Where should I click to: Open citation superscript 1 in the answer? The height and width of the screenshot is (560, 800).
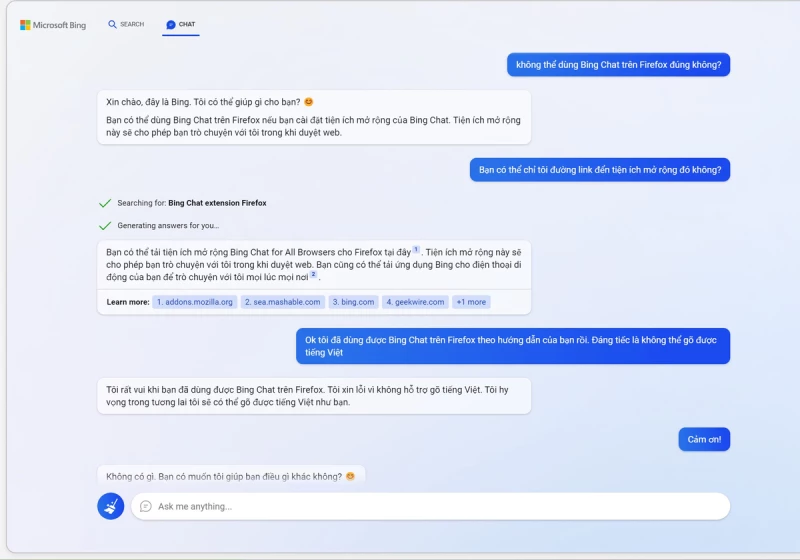click(416, 249)
